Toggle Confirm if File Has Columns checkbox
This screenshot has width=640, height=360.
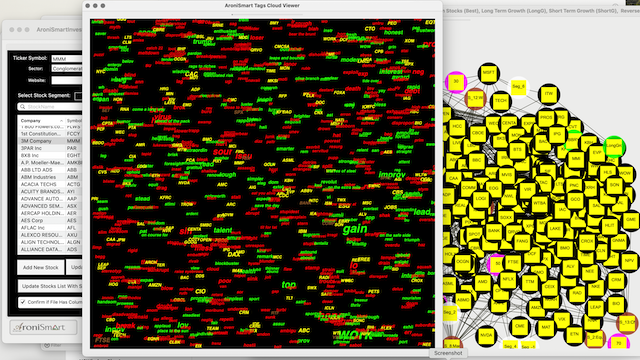point(22,302)
